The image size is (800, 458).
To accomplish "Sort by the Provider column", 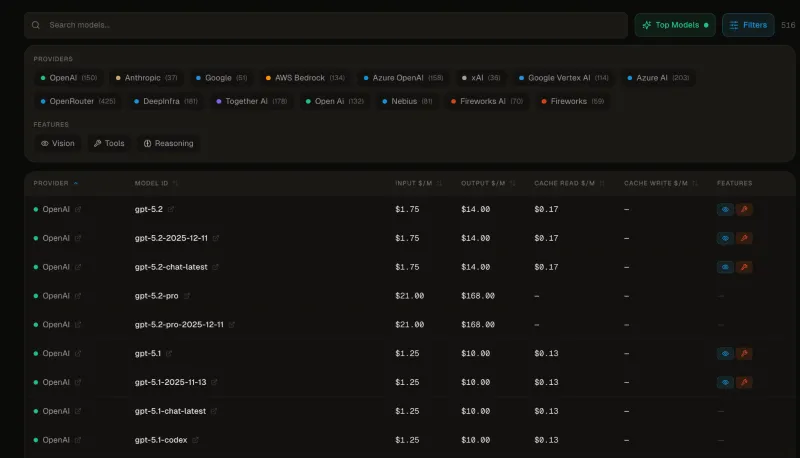I will point(56,183).
